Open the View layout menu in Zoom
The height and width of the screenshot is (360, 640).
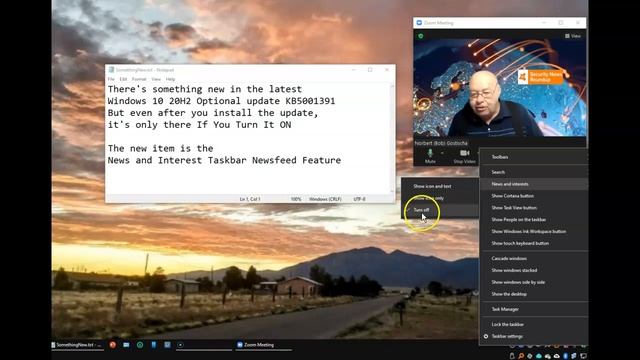(573, 36)
